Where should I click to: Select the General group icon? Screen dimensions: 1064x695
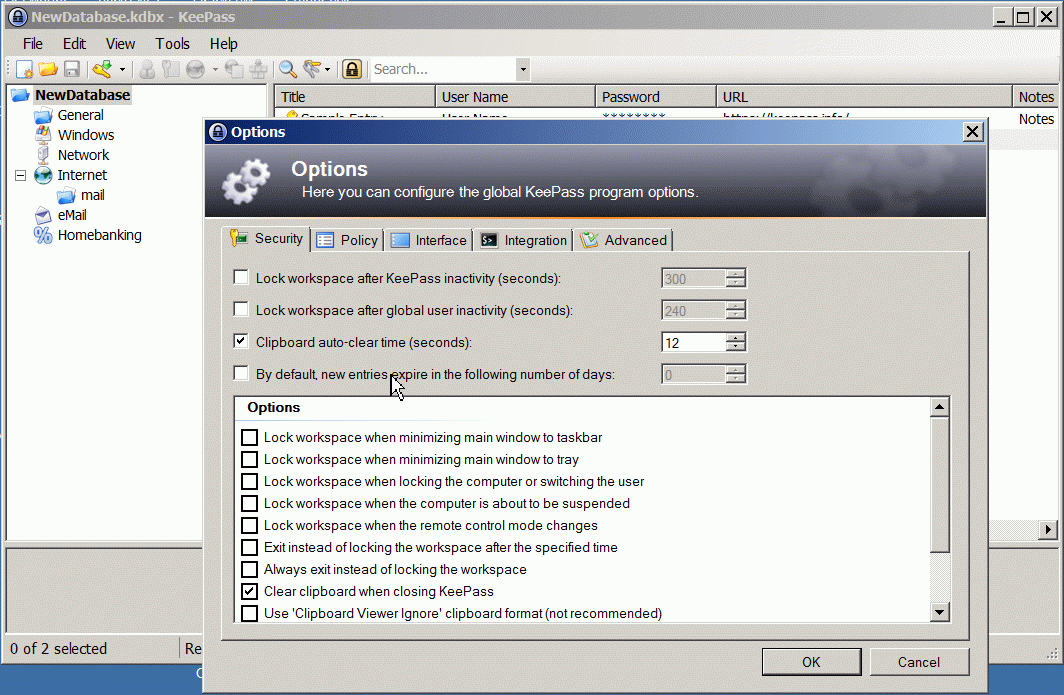[43, 115]
